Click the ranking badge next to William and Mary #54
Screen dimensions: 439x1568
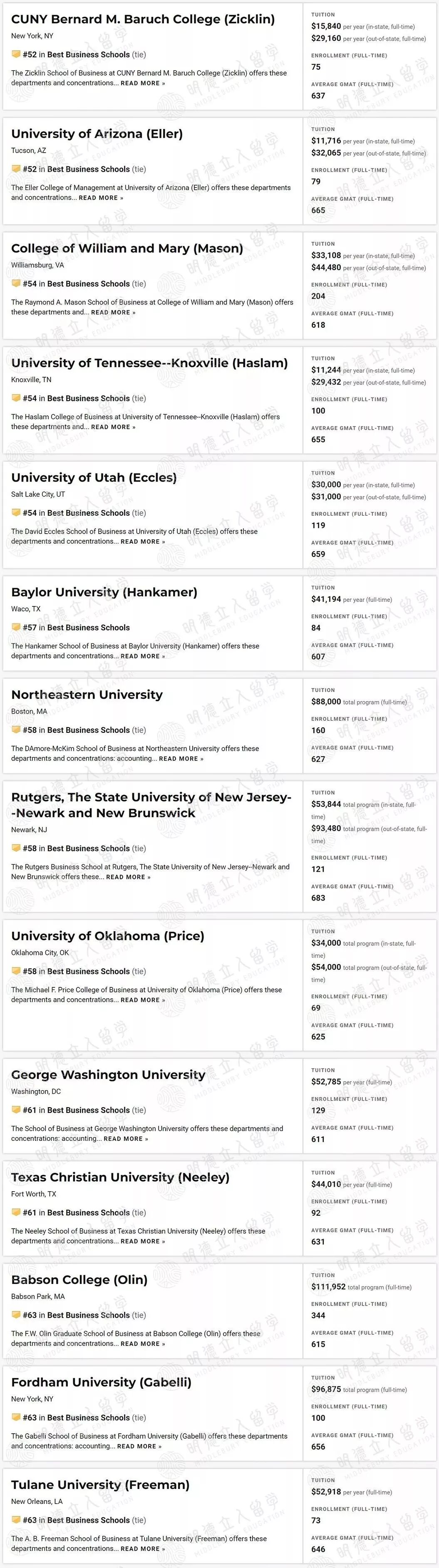coord(16,284)
